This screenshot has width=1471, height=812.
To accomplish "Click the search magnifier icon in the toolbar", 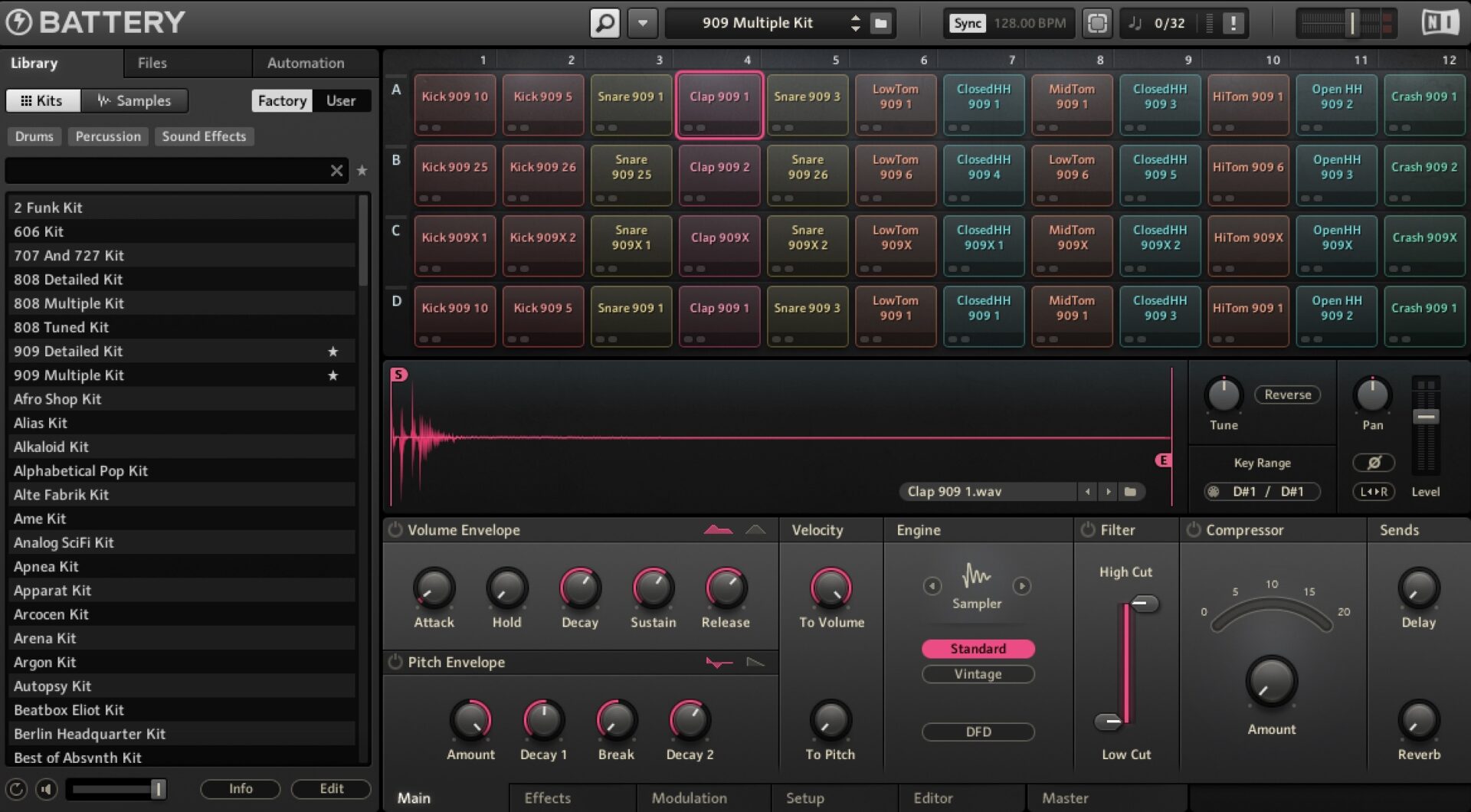I will [x=604, y=22].
